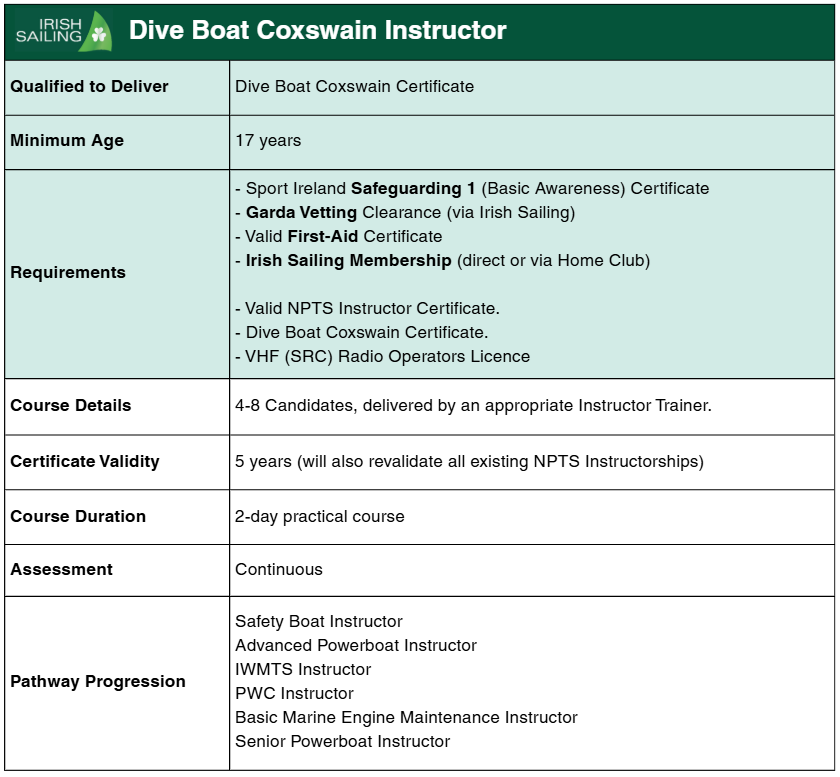Click the Course Details row label
The width and height of the screenshot is (840, 777).
tap(71, 406)
